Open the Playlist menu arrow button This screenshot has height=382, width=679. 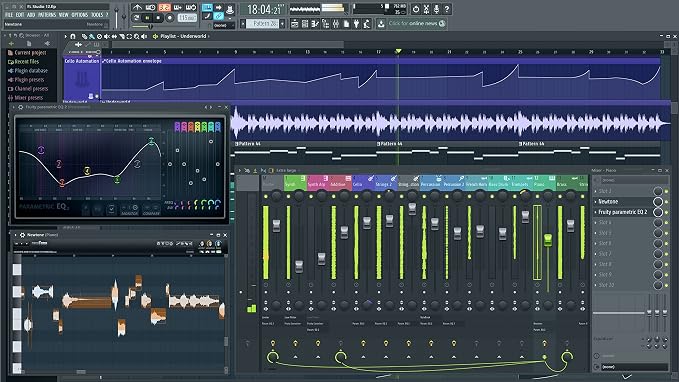(x=66, y=36)
